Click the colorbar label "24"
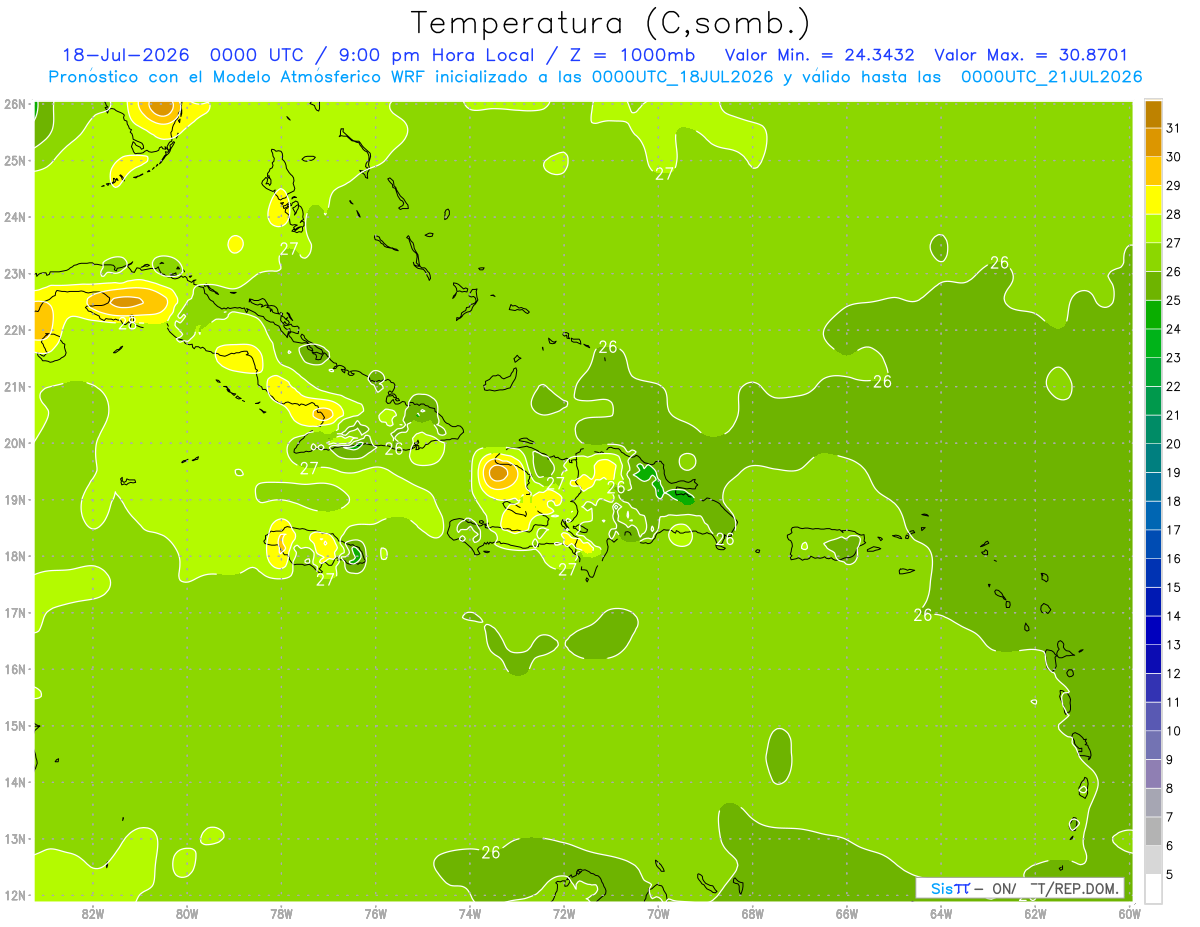 tap(1173, 329)
